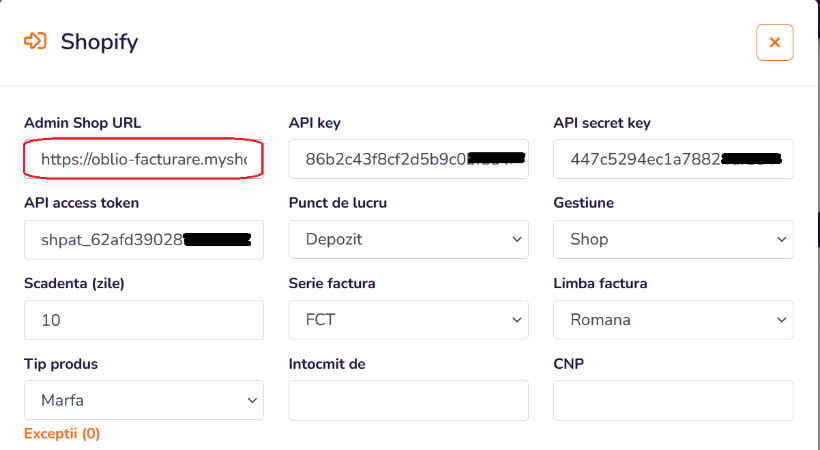Click the Intocmit de input field

click(408, 400)
